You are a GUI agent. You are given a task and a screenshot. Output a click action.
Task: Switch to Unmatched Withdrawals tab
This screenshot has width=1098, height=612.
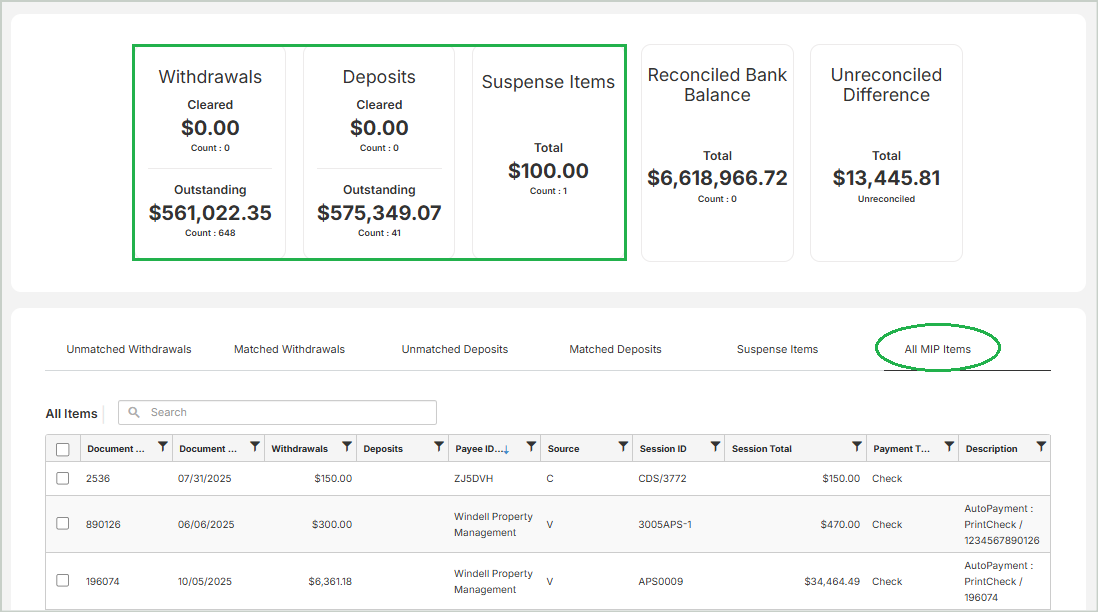[129, 349]
